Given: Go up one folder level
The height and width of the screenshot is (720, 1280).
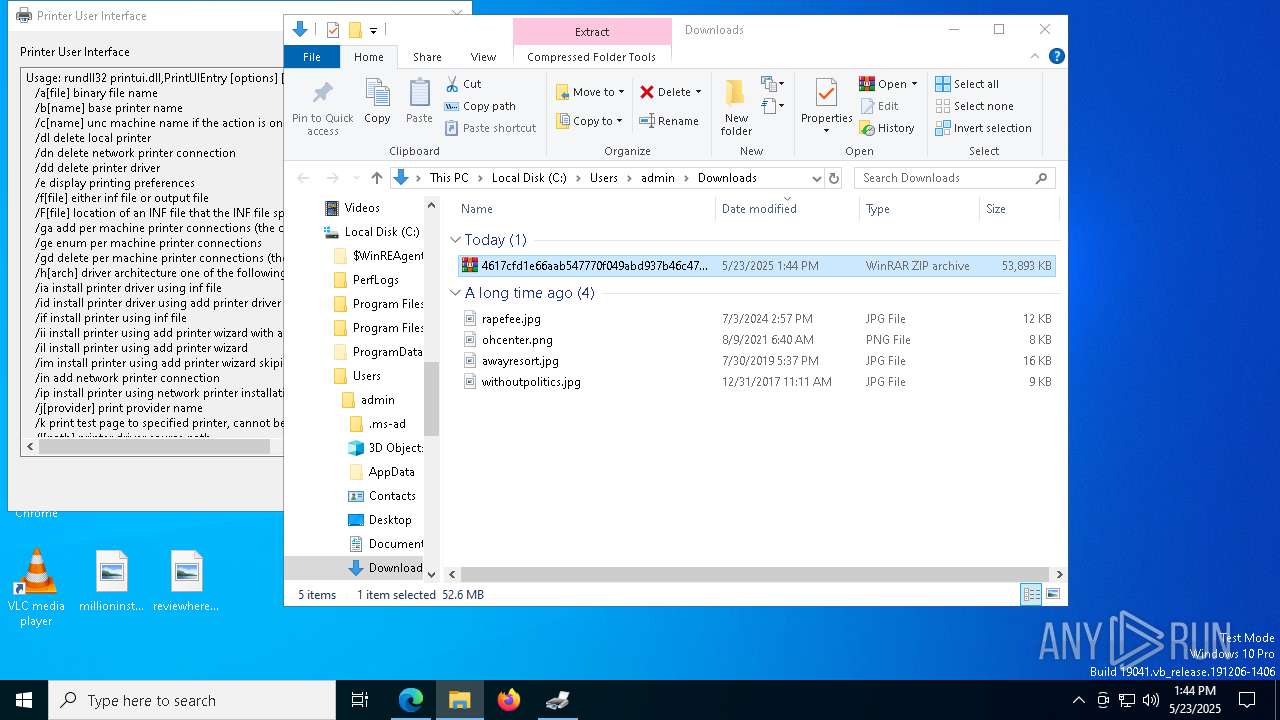Looking at the screenshot, I should tap(376, 178).
